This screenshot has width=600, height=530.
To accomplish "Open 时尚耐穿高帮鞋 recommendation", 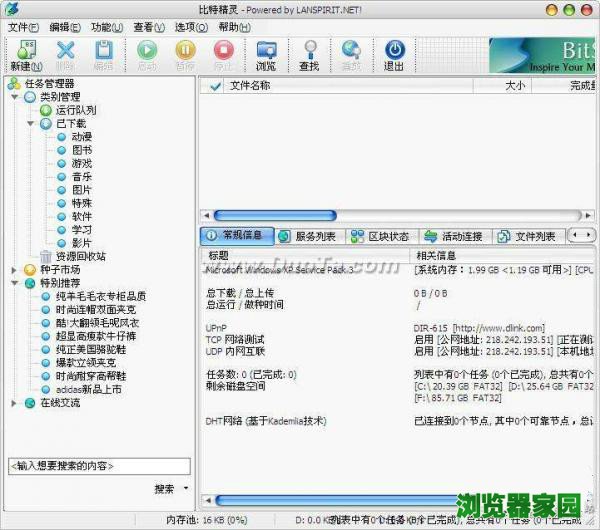I will [x=91, y=376].
